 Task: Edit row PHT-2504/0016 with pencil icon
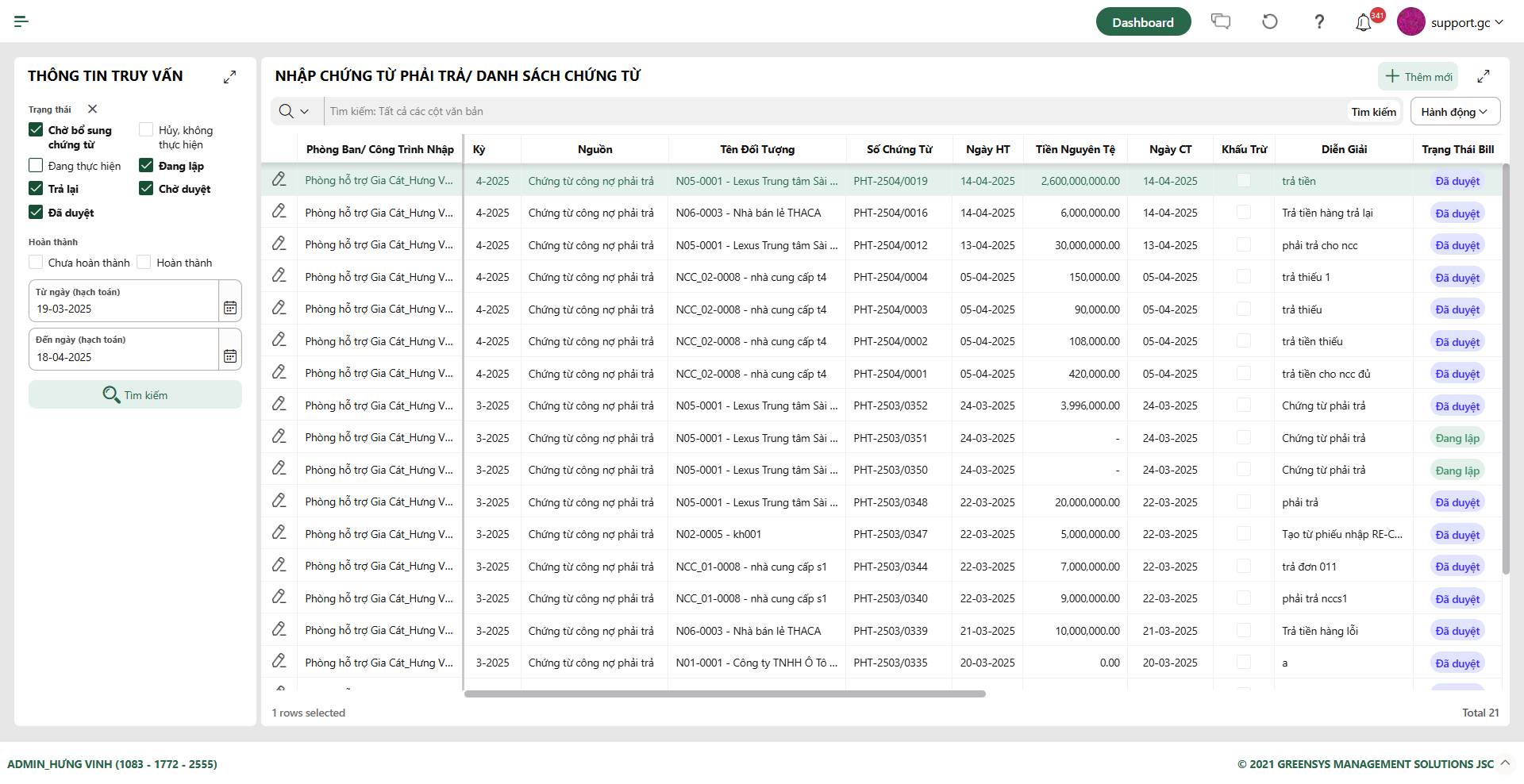point(279,211)
